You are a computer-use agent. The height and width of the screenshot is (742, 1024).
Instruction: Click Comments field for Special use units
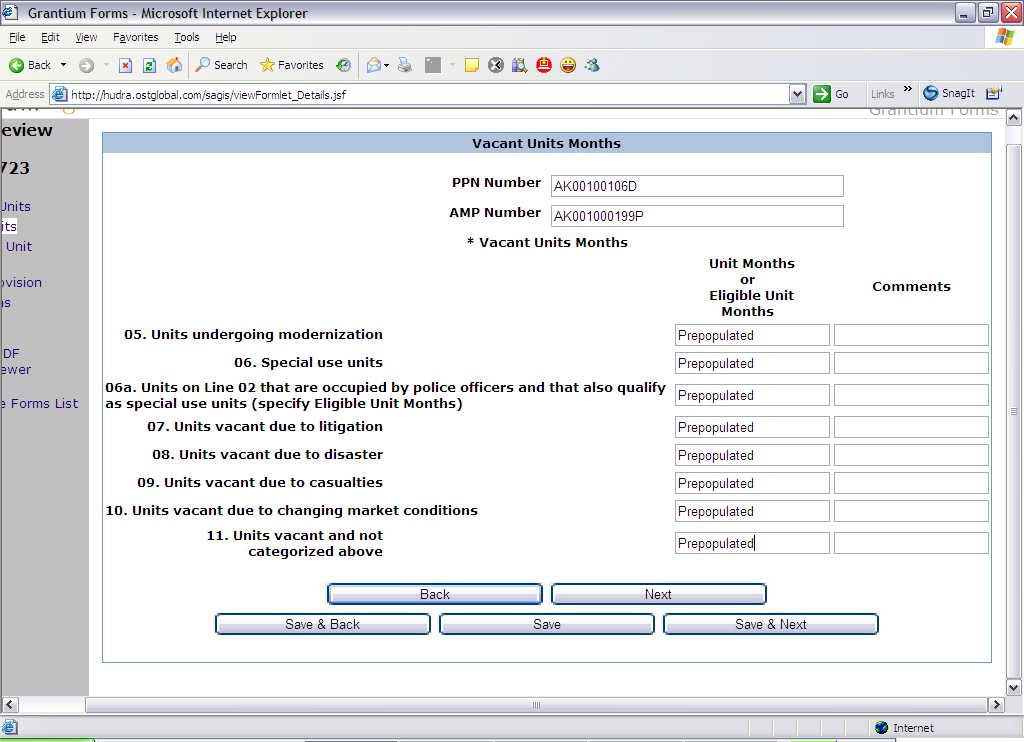coord(911,363)
